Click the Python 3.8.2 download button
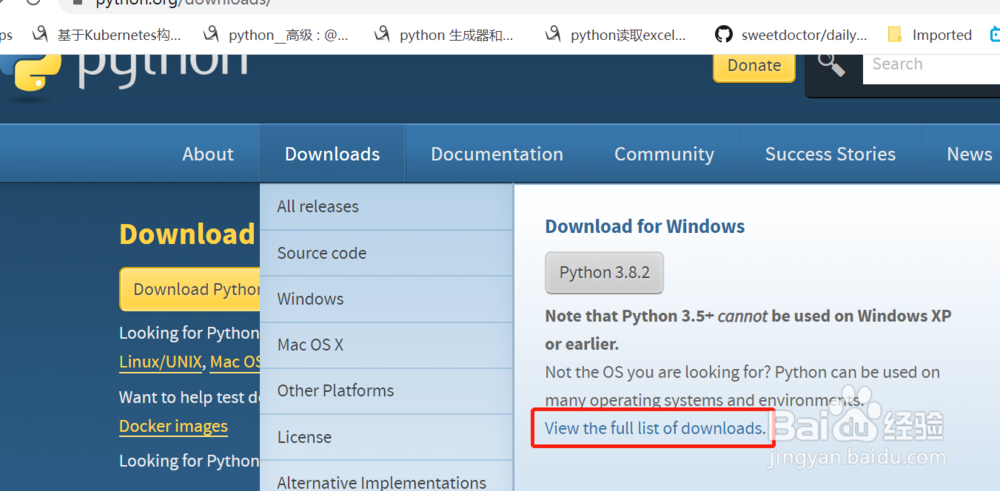The height and width of the screenshot is (491, 1000). [604, 272]
